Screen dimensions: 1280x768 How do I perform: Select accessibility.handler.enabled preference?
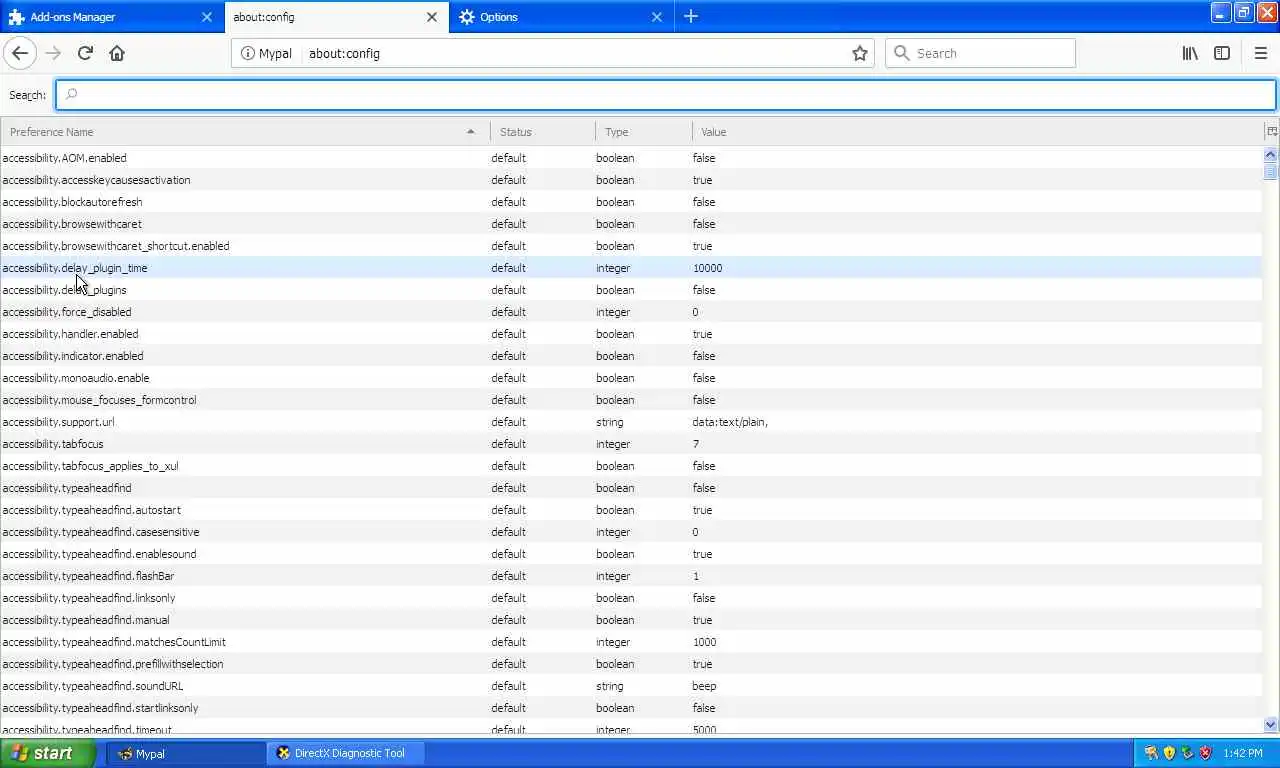(631, 334)
